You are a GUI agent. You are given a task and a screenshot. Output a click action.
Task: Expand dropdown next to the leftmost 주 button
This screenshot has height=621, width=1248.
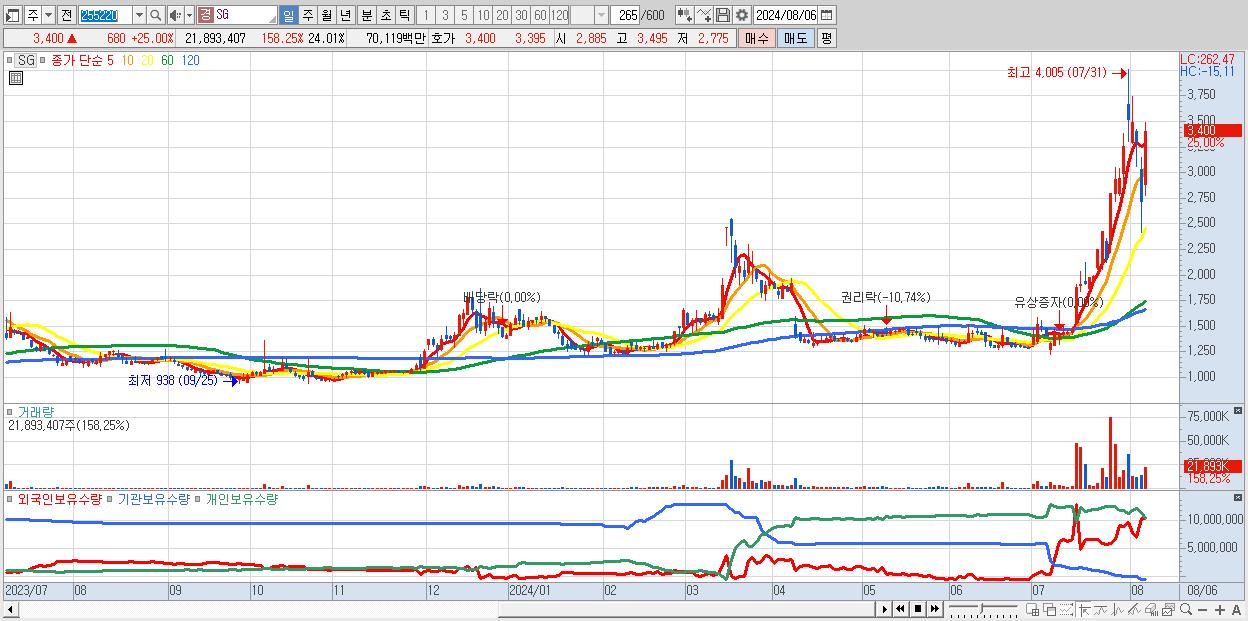point(49,15)
